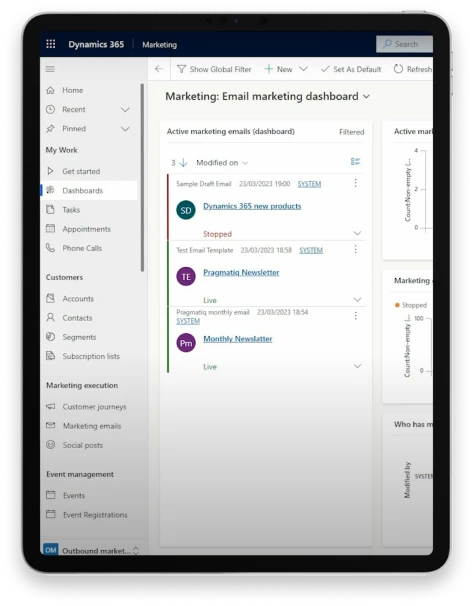474x606 pixels.
Task: Toggle the list view layout icon
Action: [x=355, y=162]
